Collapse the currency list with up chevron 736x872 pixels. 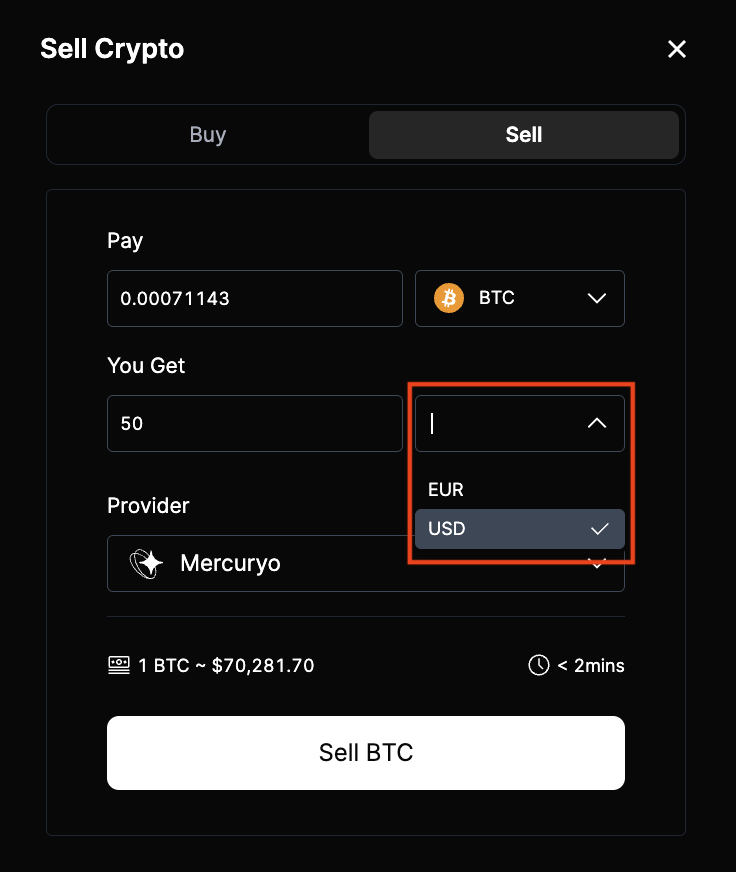point(597,423)
